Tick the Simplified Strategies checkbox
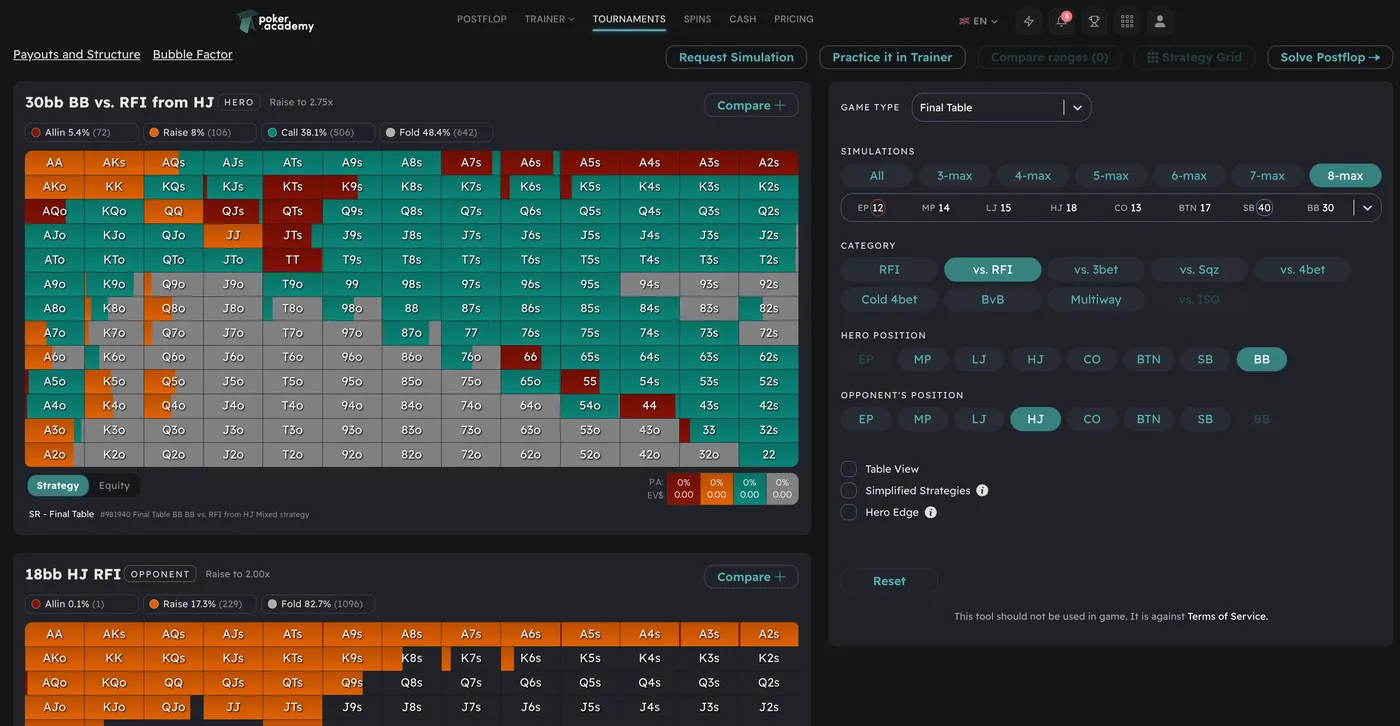Image resolution: width=1400 pixels, height=726 pixels. (x=849, y=491)
